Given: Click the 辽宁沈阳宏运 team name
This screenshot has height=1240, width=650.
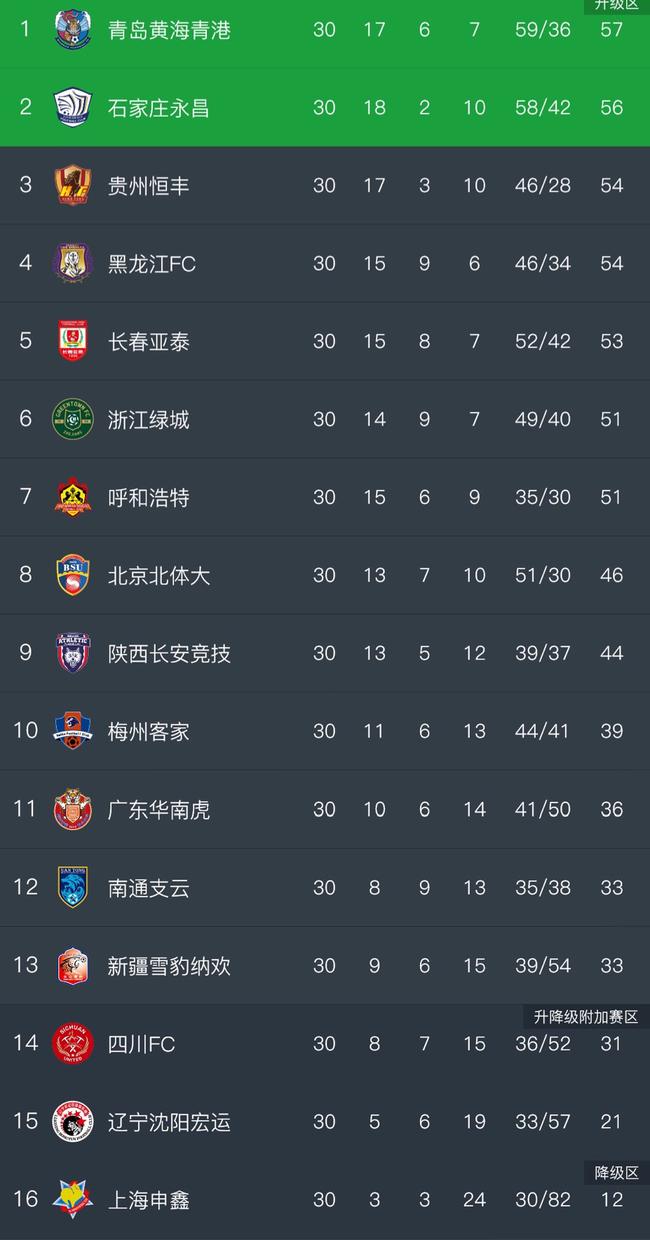Looking at the screenshot, I should pos(169,1122).
